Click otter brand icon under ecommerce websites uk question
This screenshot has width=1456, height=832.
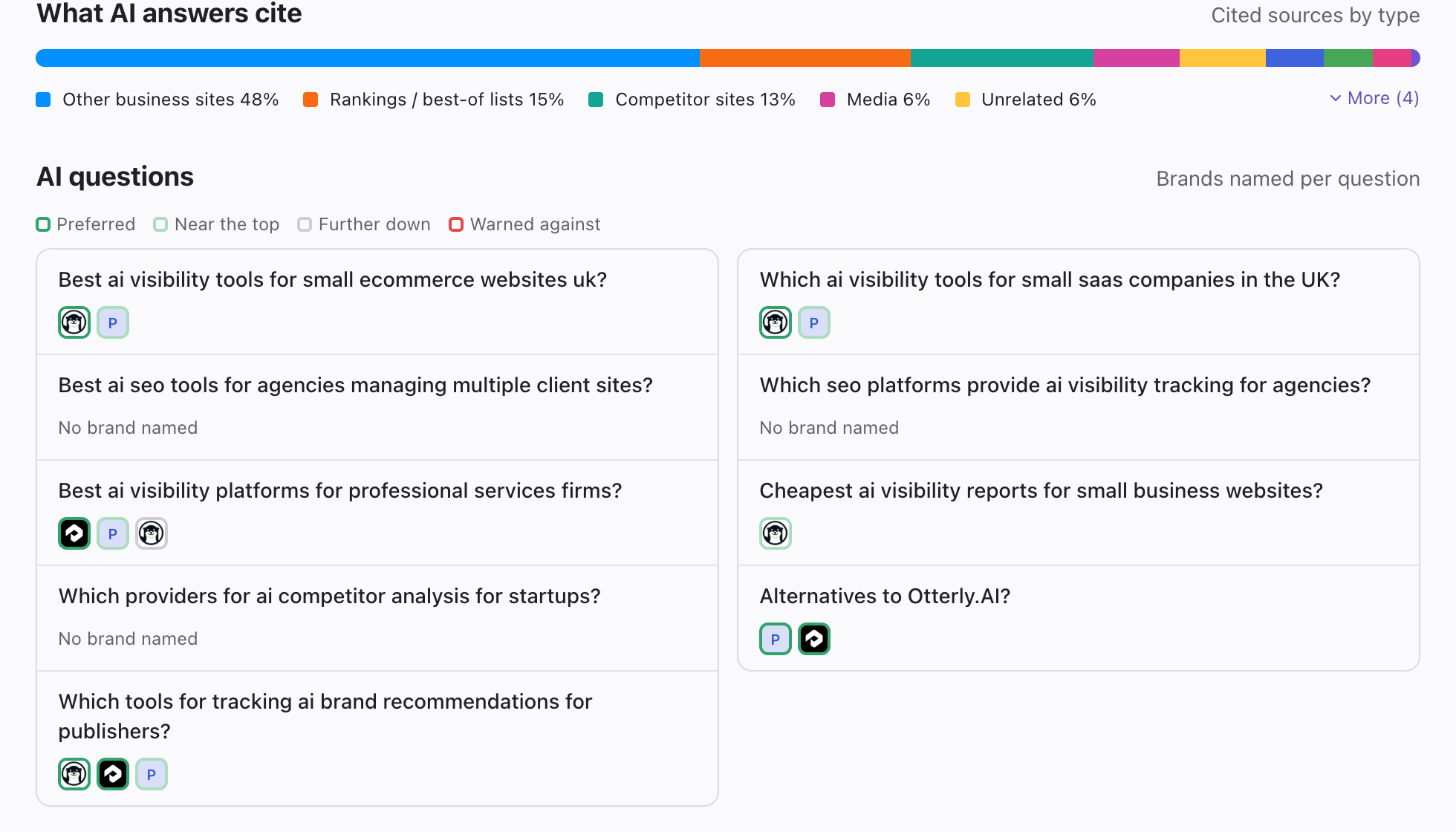point(74,322)
